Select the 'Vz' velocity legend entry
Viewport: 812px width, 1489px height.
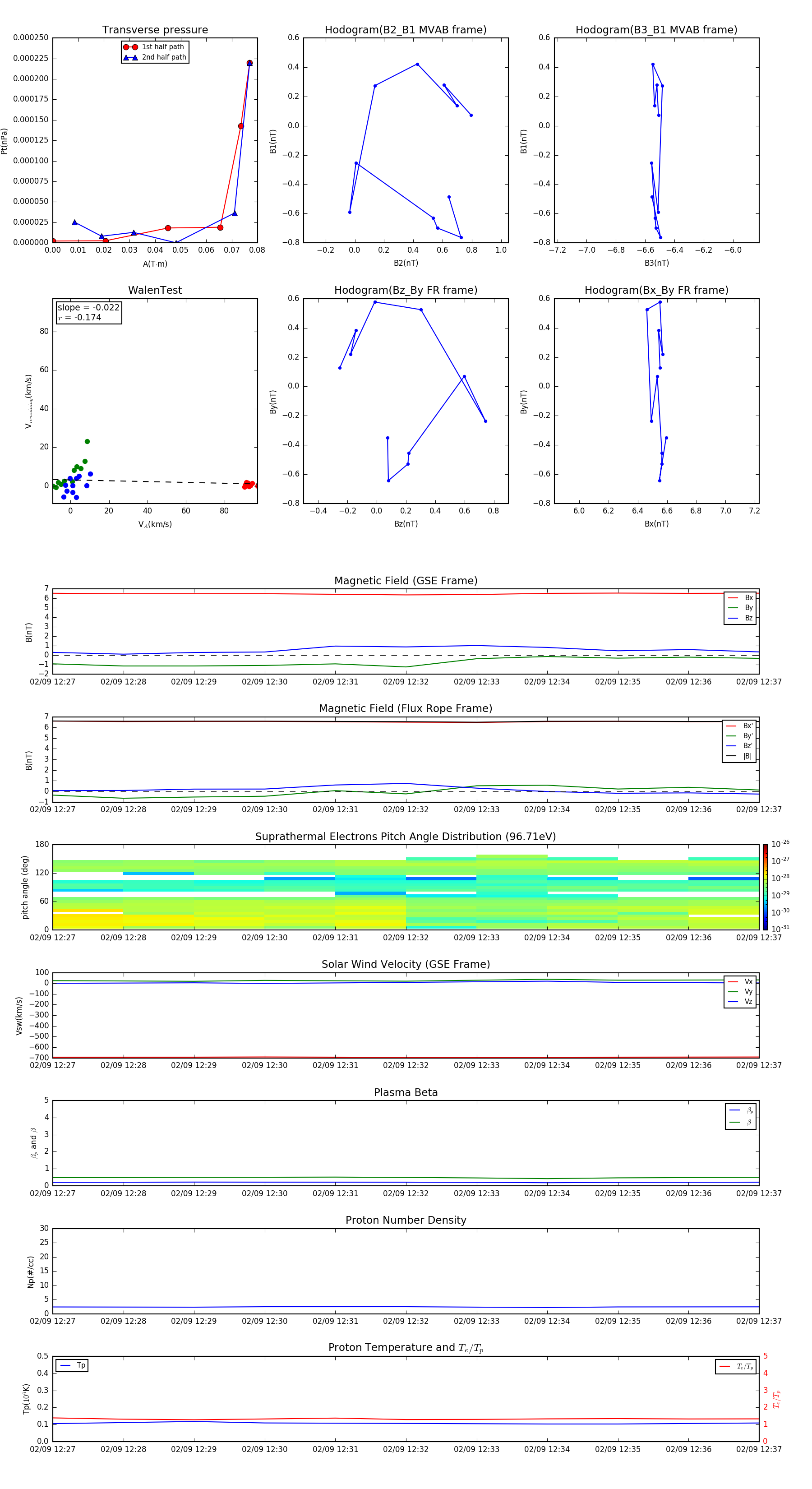[x=741, y=1002]
